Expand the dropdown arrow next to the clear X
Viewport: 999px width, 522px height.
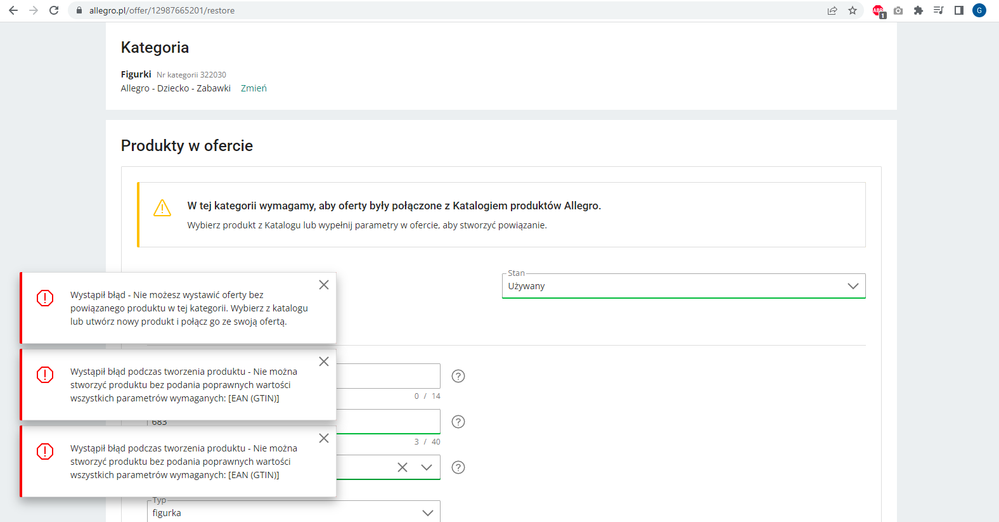(x=426, y=467)
